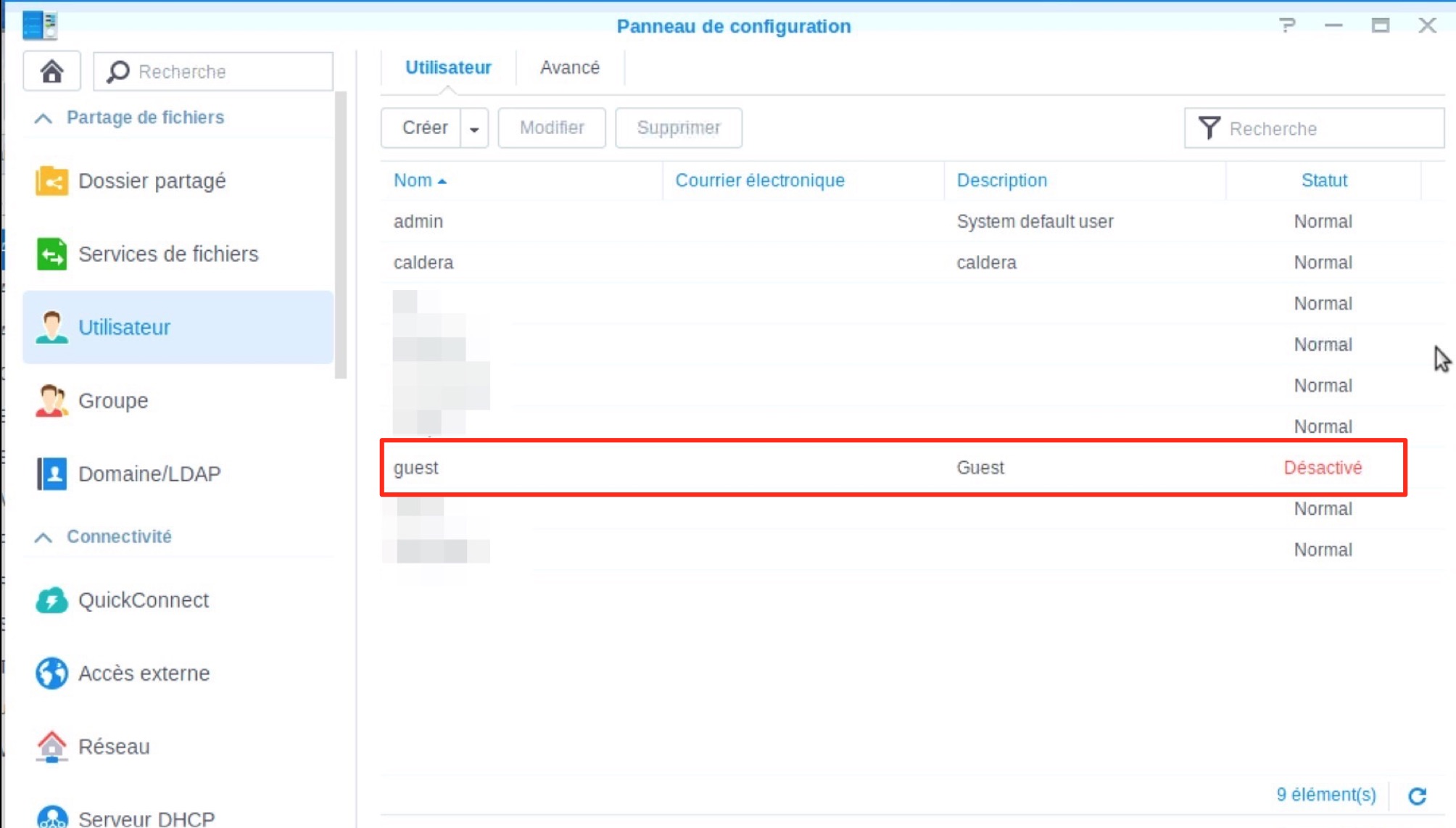Open Domaine/LDAP settings icon

[x=51, y=473]
